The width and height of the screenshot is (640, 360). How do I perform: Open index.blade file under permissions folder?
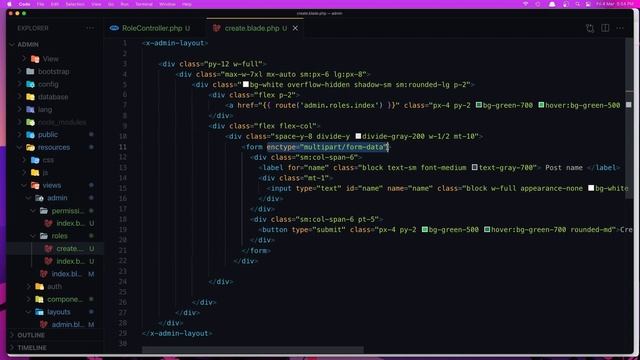click(70, 223)
